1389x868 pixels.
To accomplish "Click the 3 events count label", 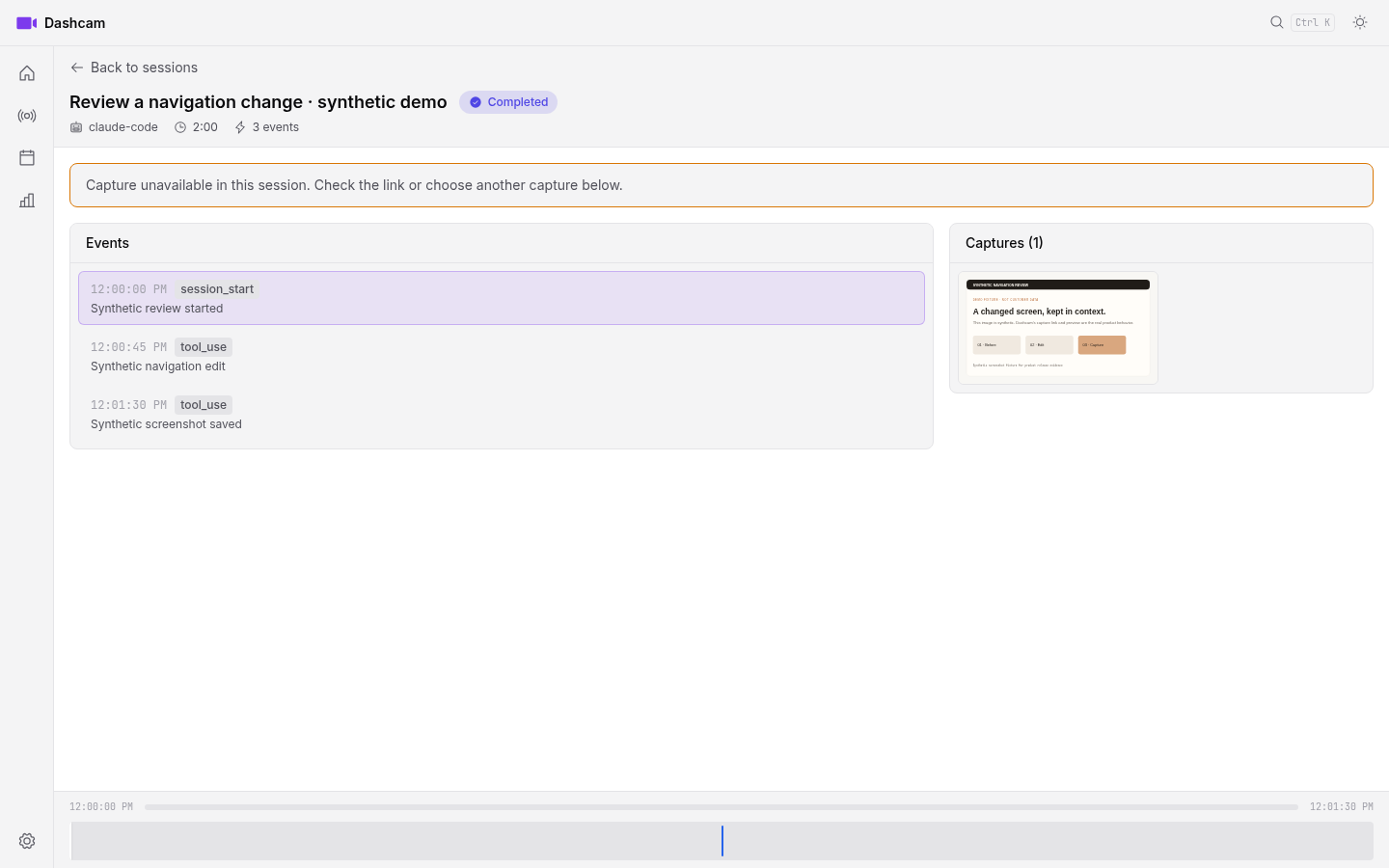I will coord(266,127).
